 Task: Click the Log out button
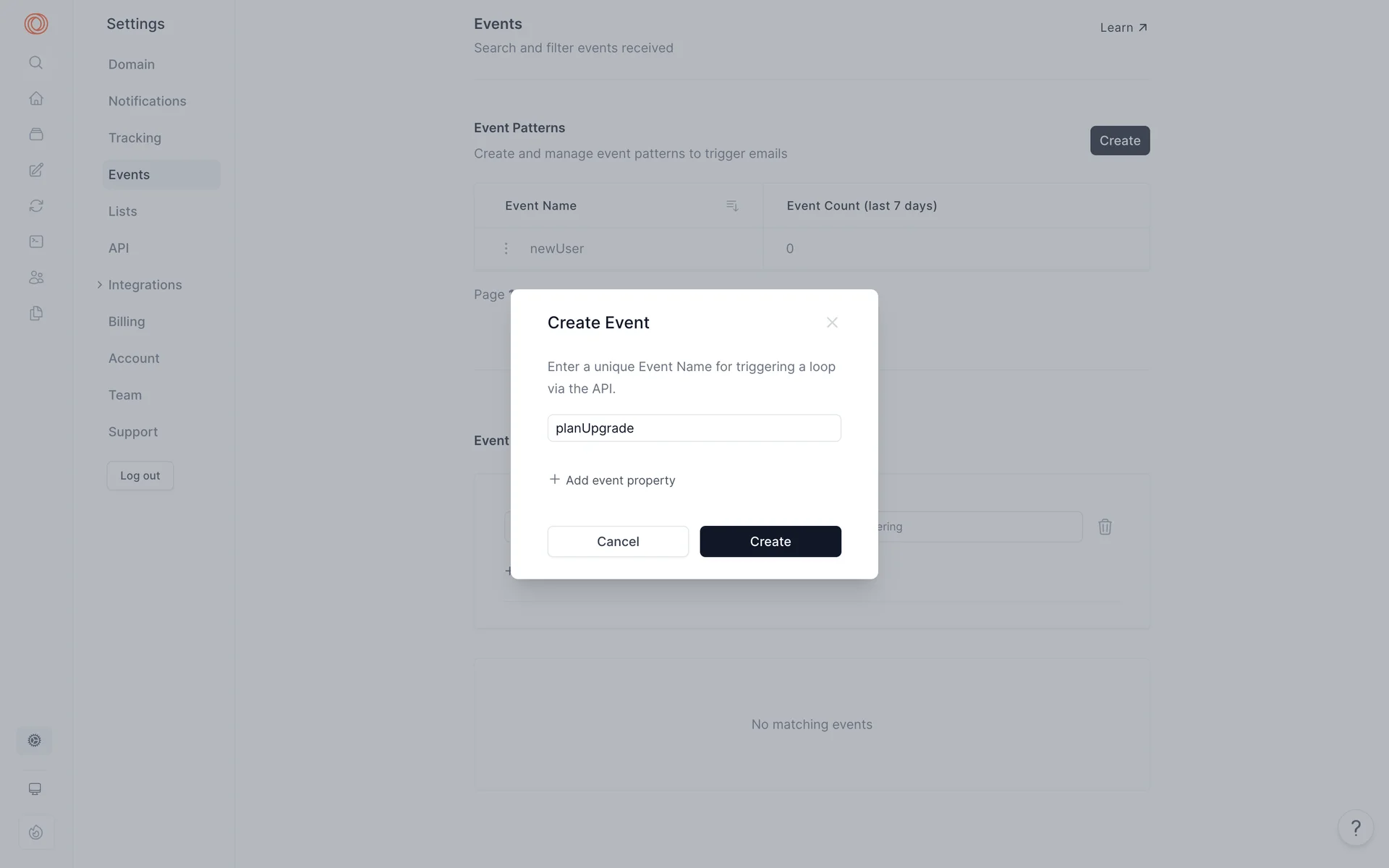point(140,476)
